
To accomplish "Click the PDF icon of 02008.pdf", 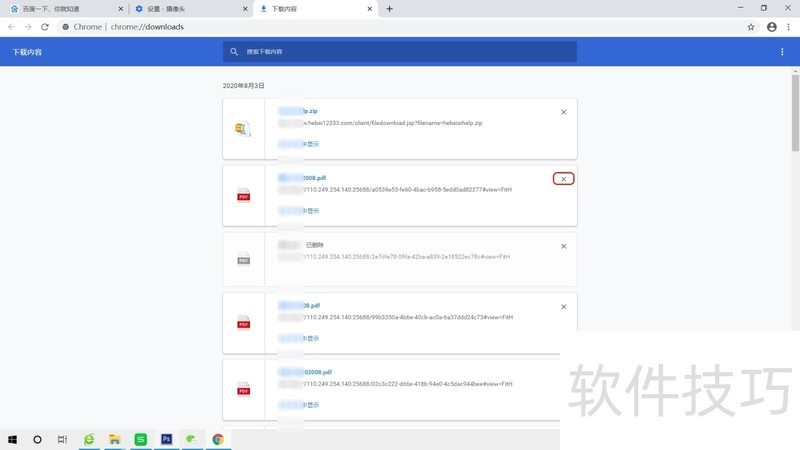I will click(243, 390).
